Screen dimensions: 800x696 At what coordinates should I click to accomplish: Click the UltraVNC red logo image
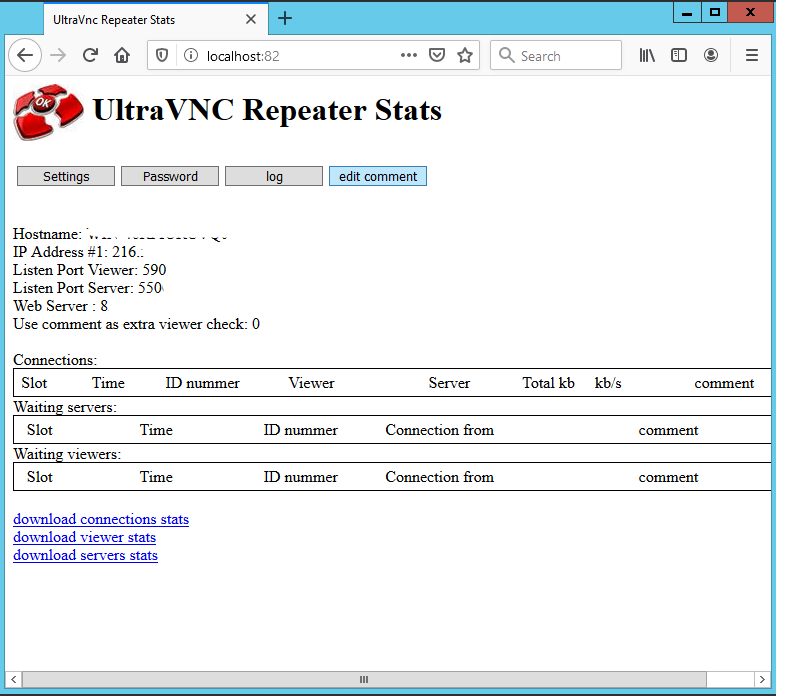(x=48, y=112)
